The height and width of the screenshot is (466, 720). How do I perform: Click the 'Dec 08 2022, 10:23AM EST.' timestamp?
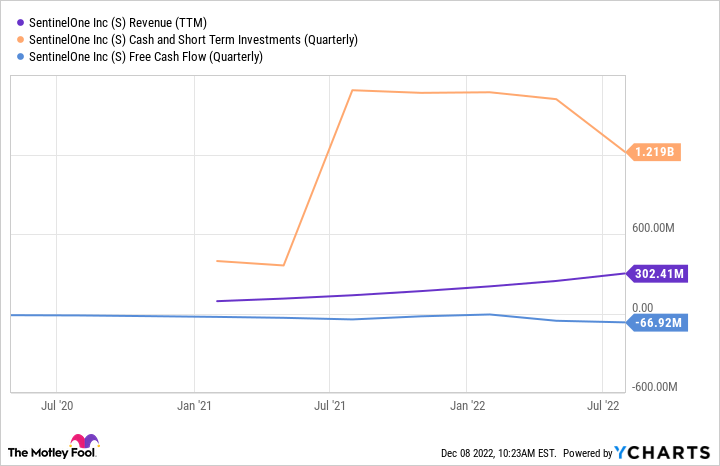tap(498, 453)
